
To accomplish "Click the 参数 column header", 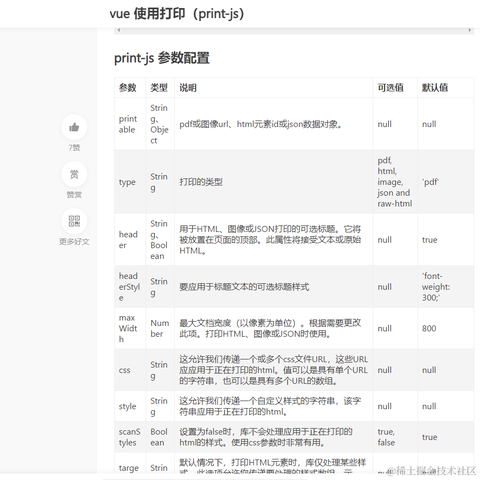I will (x=130, y=88).
